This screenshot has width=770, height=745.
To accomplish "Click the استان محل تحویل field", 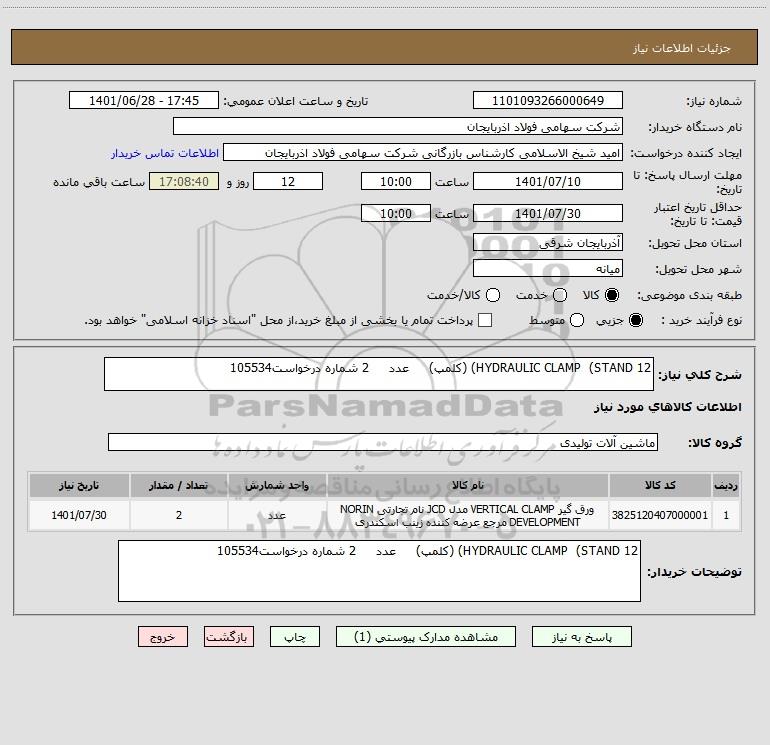I will point(548,242).
